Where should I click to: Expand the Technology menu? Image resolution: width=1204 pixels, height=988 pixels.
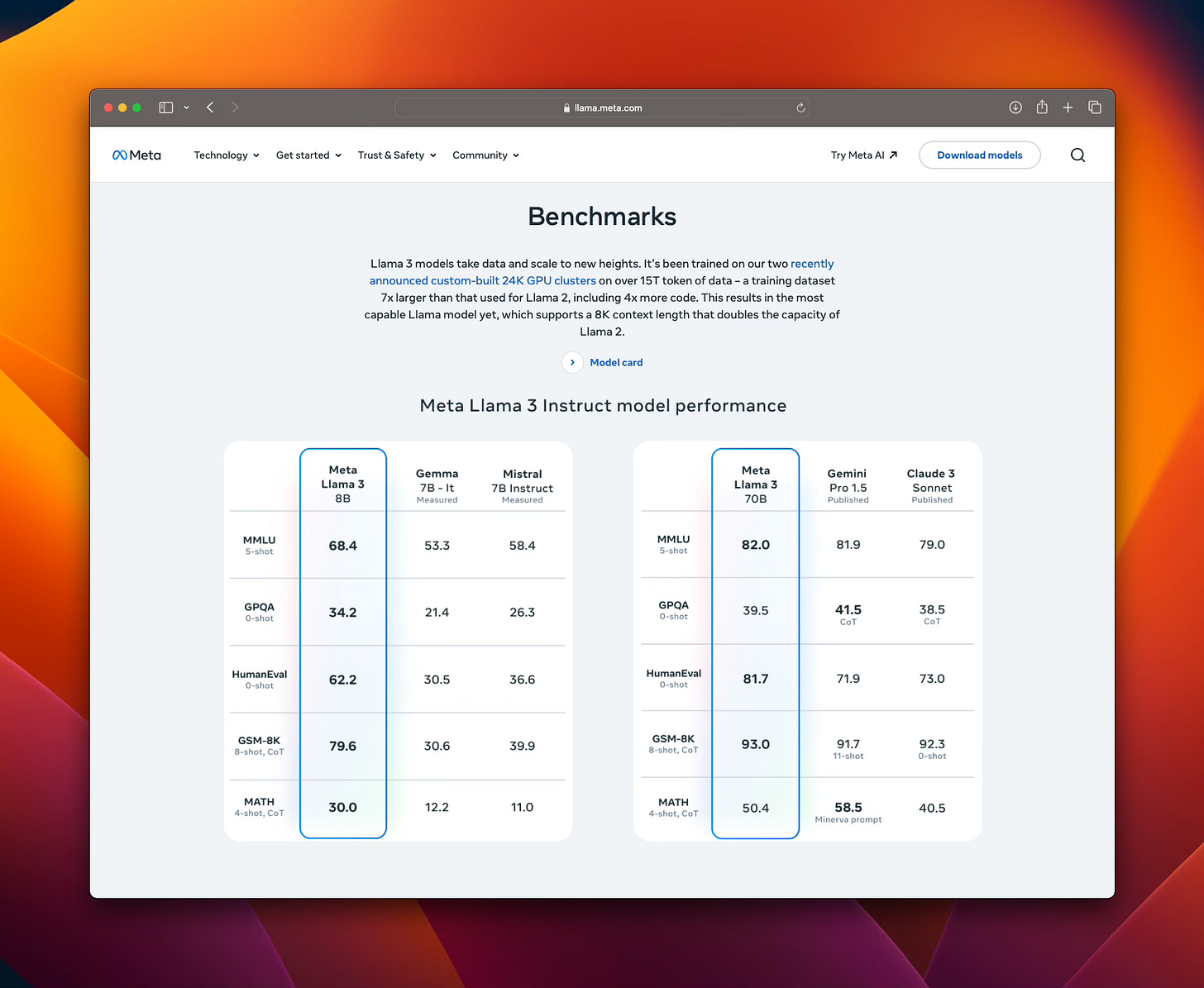coord(227,155)
